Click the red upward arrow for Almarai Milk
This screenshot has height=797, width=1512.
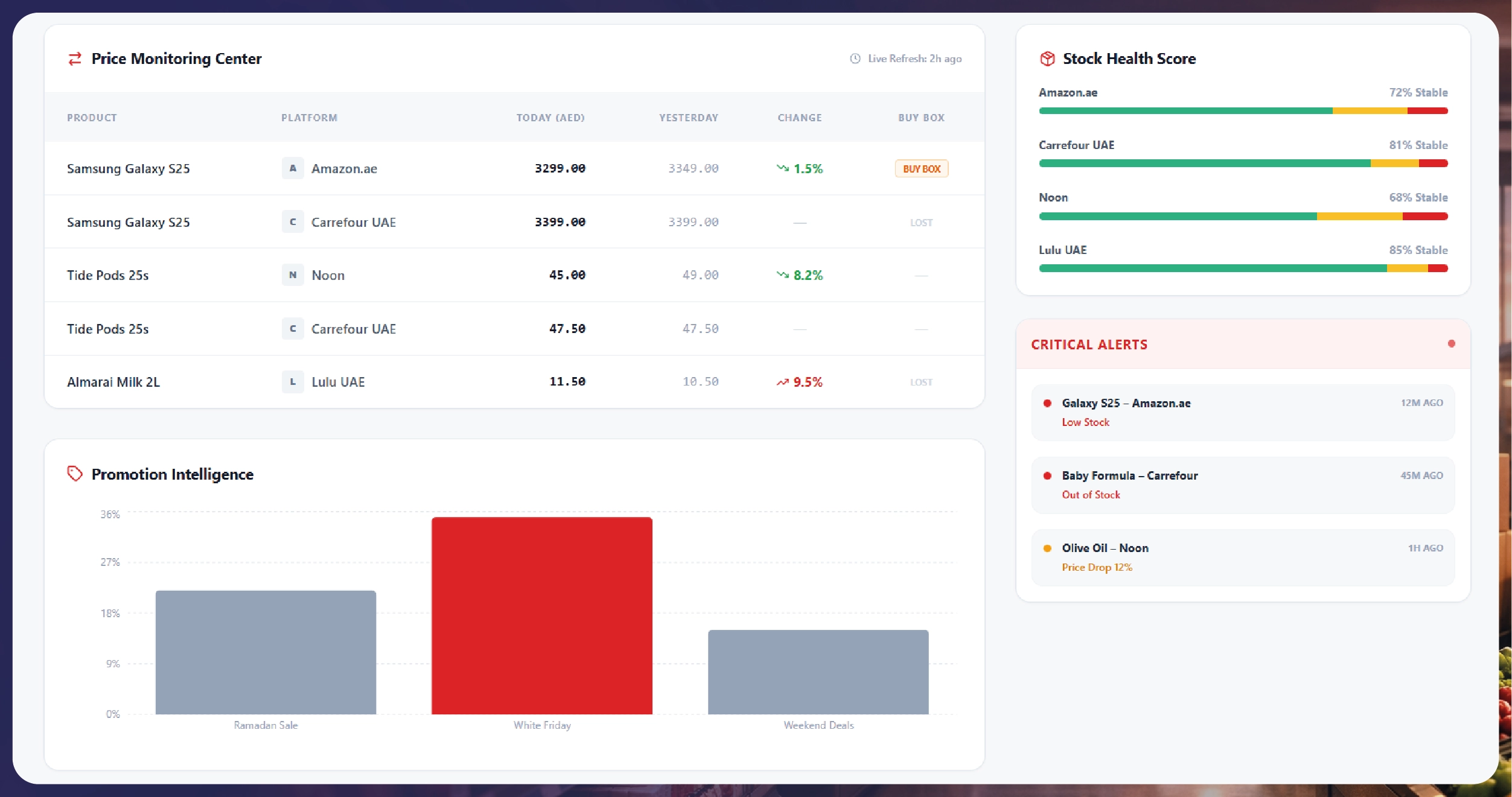click(x=782, y=381)
